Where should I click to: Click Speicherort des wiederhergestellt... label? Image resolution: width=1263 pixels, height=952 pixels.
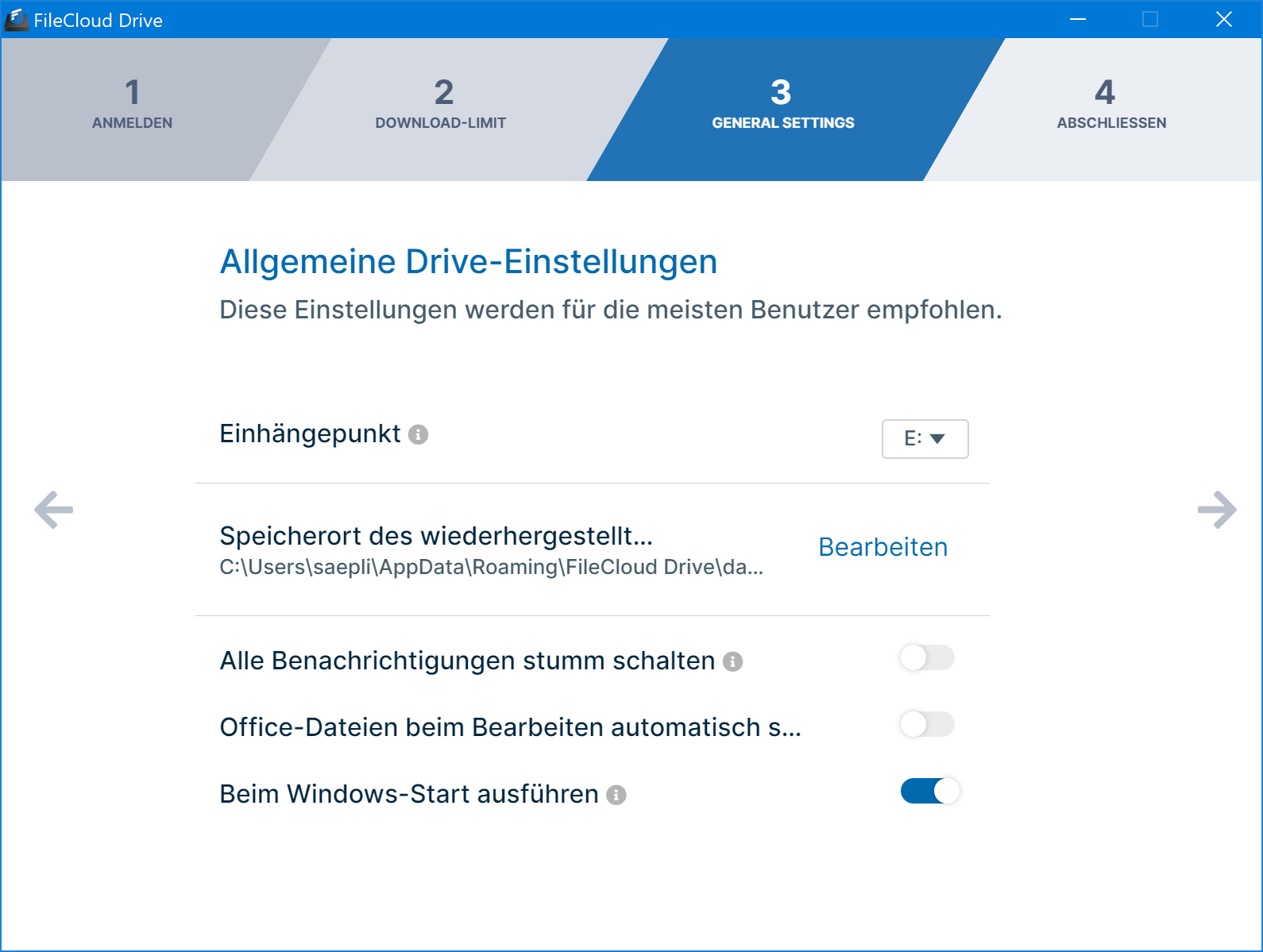click(436, 536)
